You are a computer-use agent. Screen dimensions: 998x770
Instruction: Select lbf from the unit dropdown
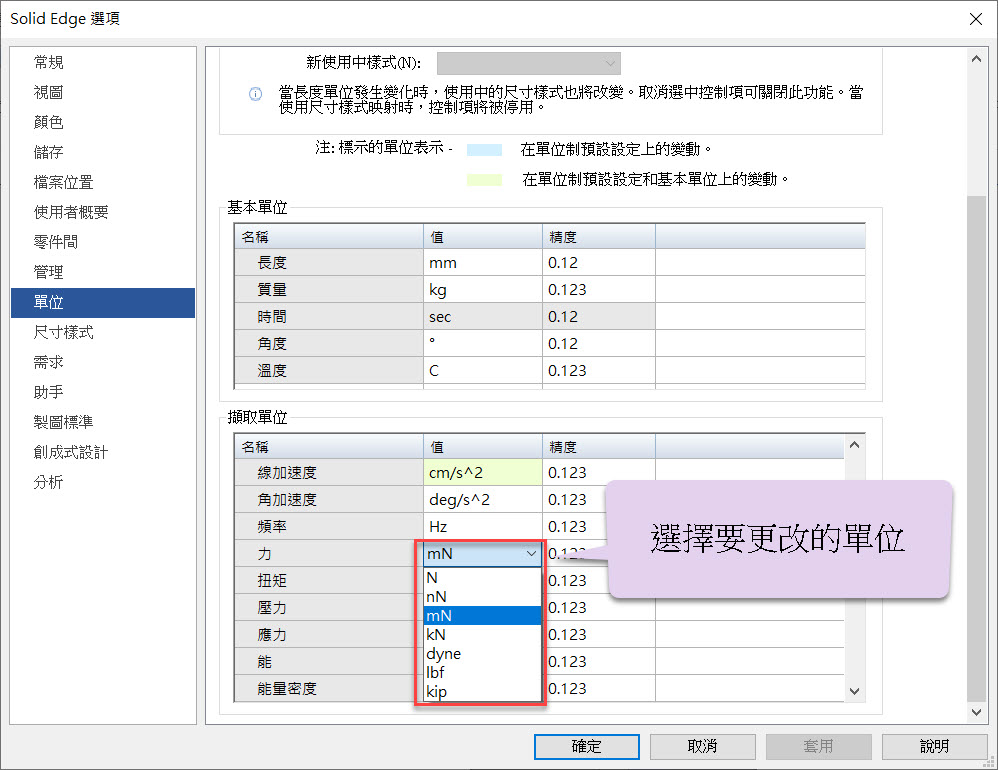482,672
